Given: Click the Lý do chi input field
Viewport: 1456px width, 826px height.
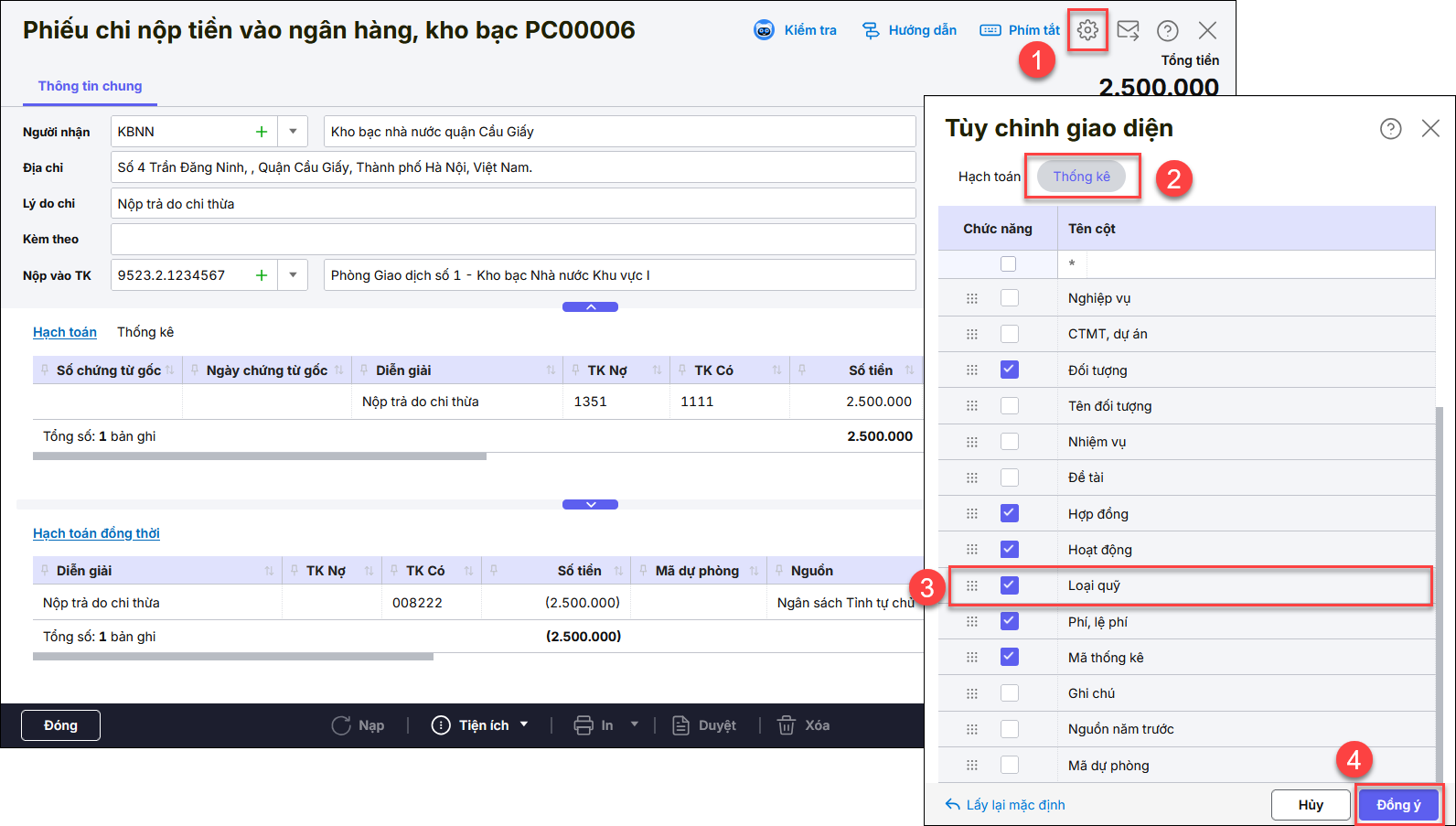Looking at the screenshot, I should 512,204.
